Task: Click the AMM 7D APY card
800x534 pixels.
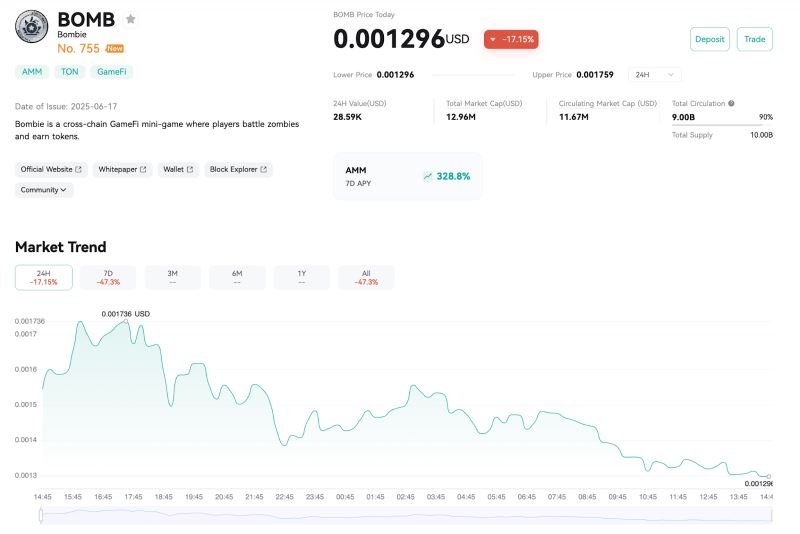Action: (407, 176)
